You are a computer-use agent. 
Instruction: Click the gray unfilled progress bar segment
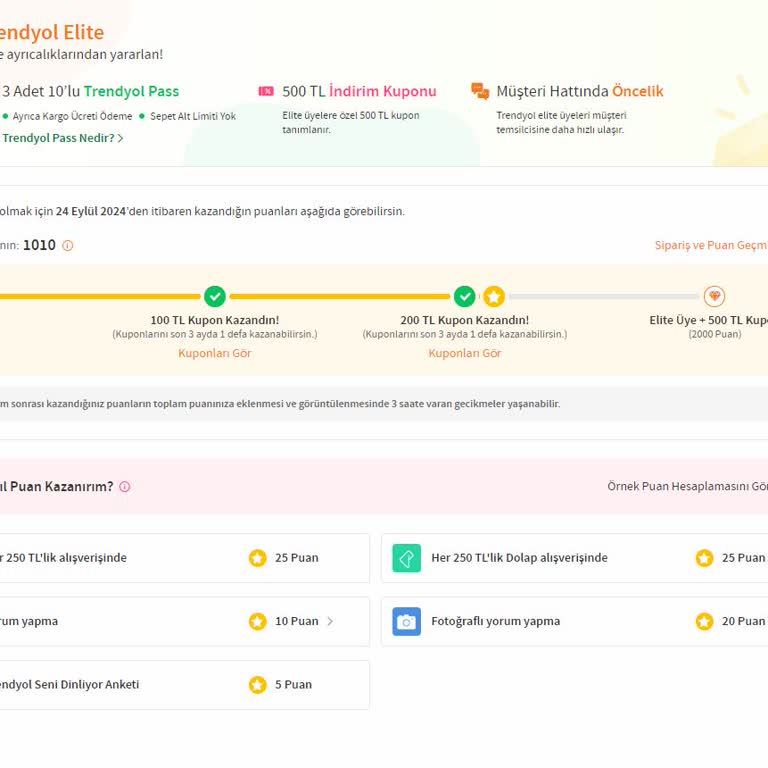tap(603, 296)
